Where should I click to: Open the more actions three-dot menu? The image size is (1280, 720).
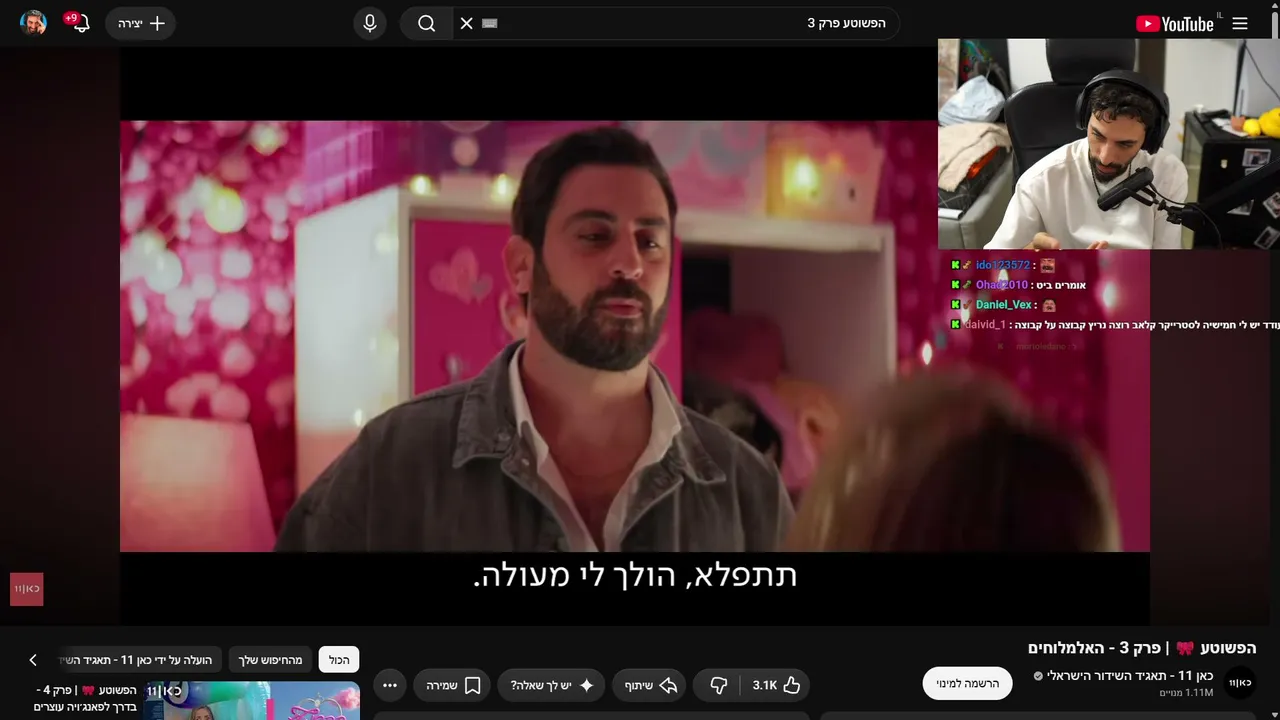point(390,685)
